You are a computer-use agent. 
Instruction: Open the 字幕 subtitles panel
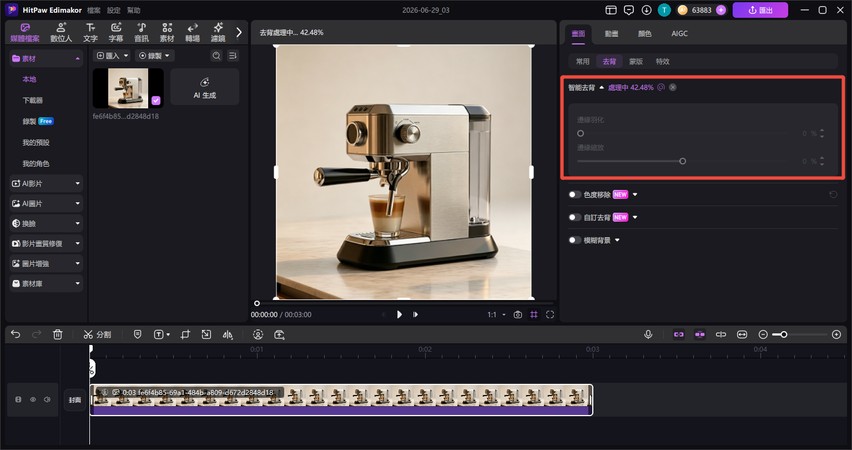(116, 33)
